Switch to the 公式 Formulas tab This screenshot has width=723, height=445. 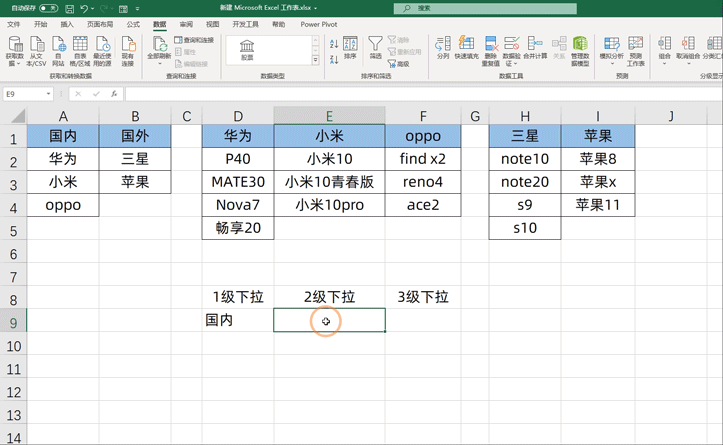click(x=133, y=24)
